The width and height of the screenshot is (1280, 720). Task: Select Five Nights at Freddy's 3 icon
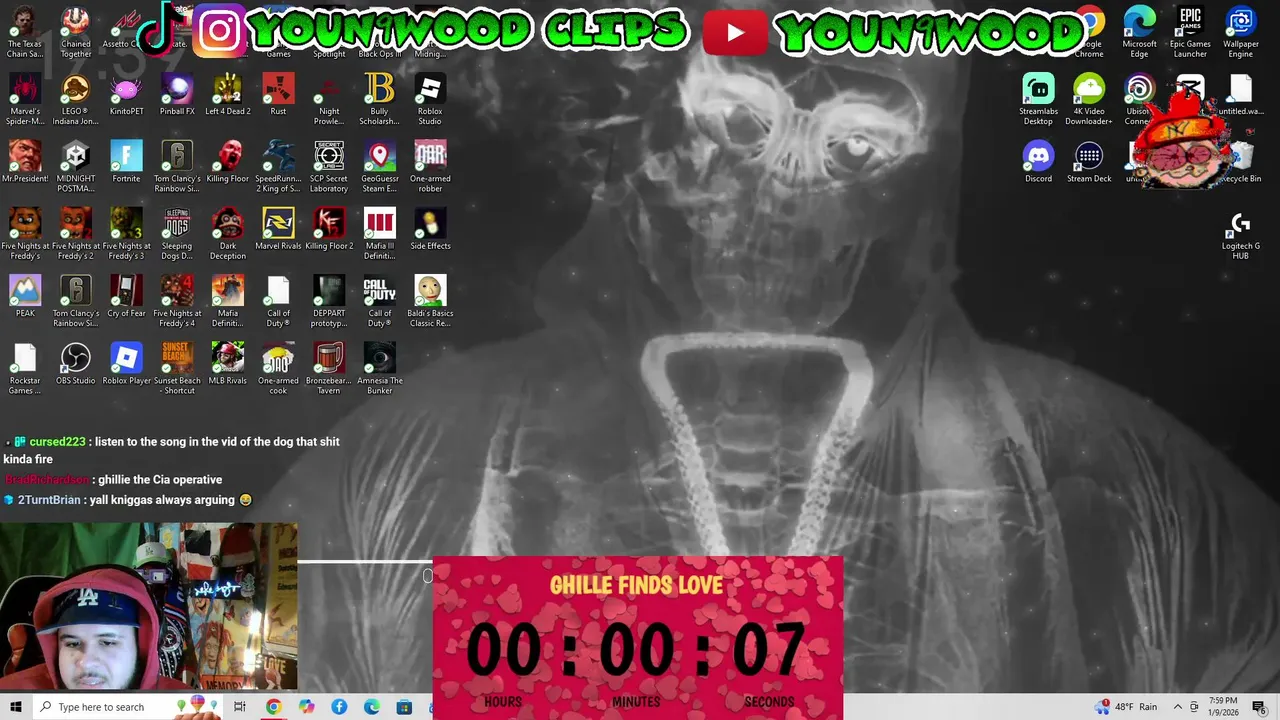tap(126, 234)
